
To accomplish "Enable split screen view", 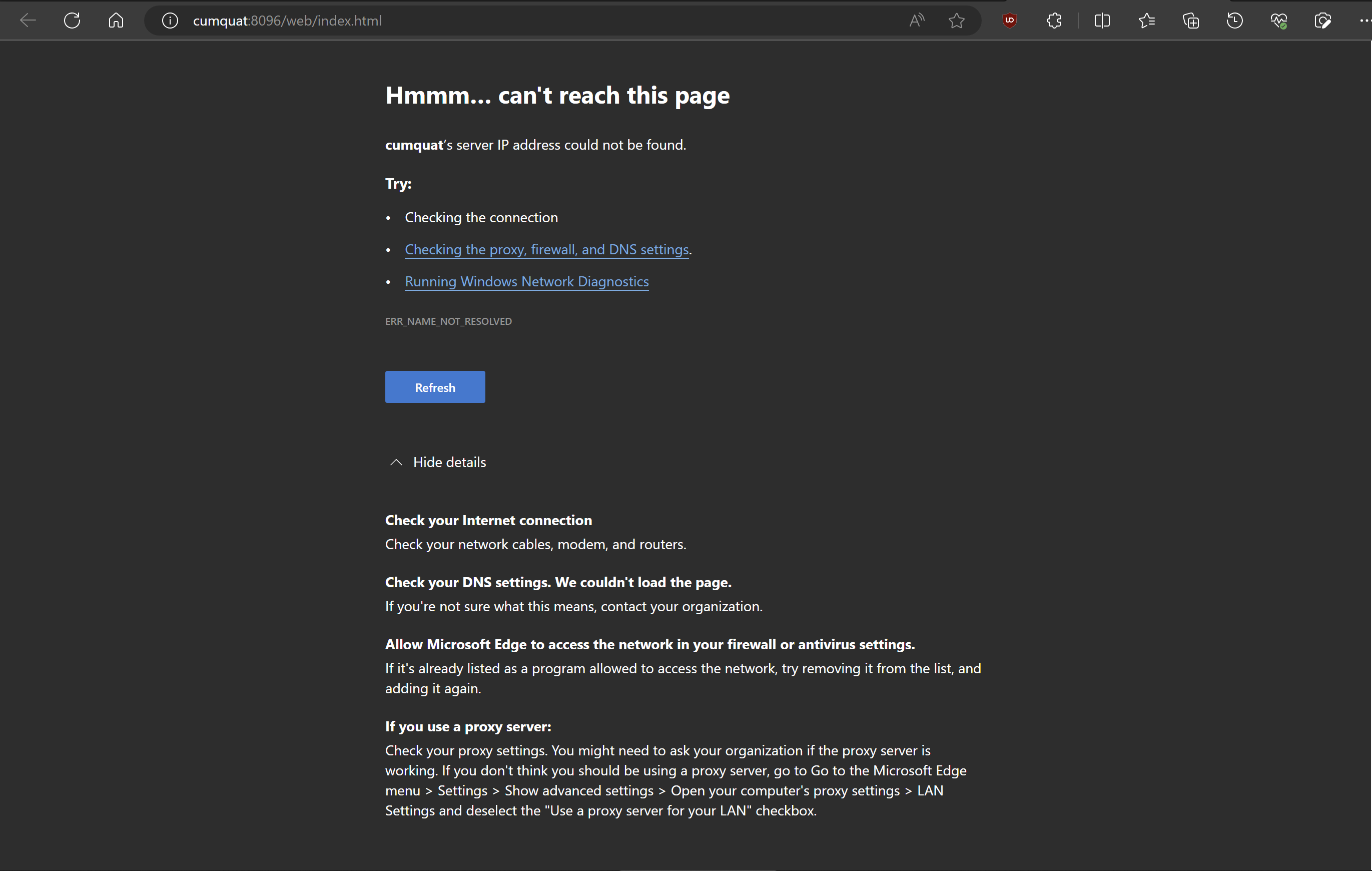I will (1102, 21).
